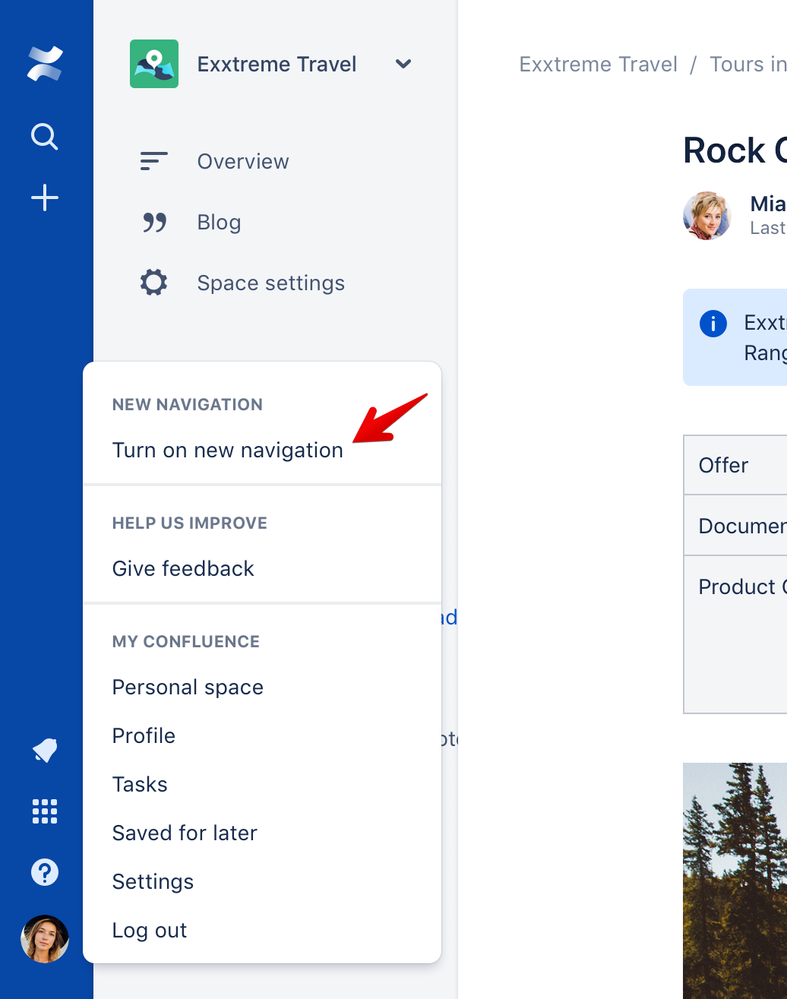Select Log out from the menu
This screenshot has height=999, width=787.
point(149,930)
